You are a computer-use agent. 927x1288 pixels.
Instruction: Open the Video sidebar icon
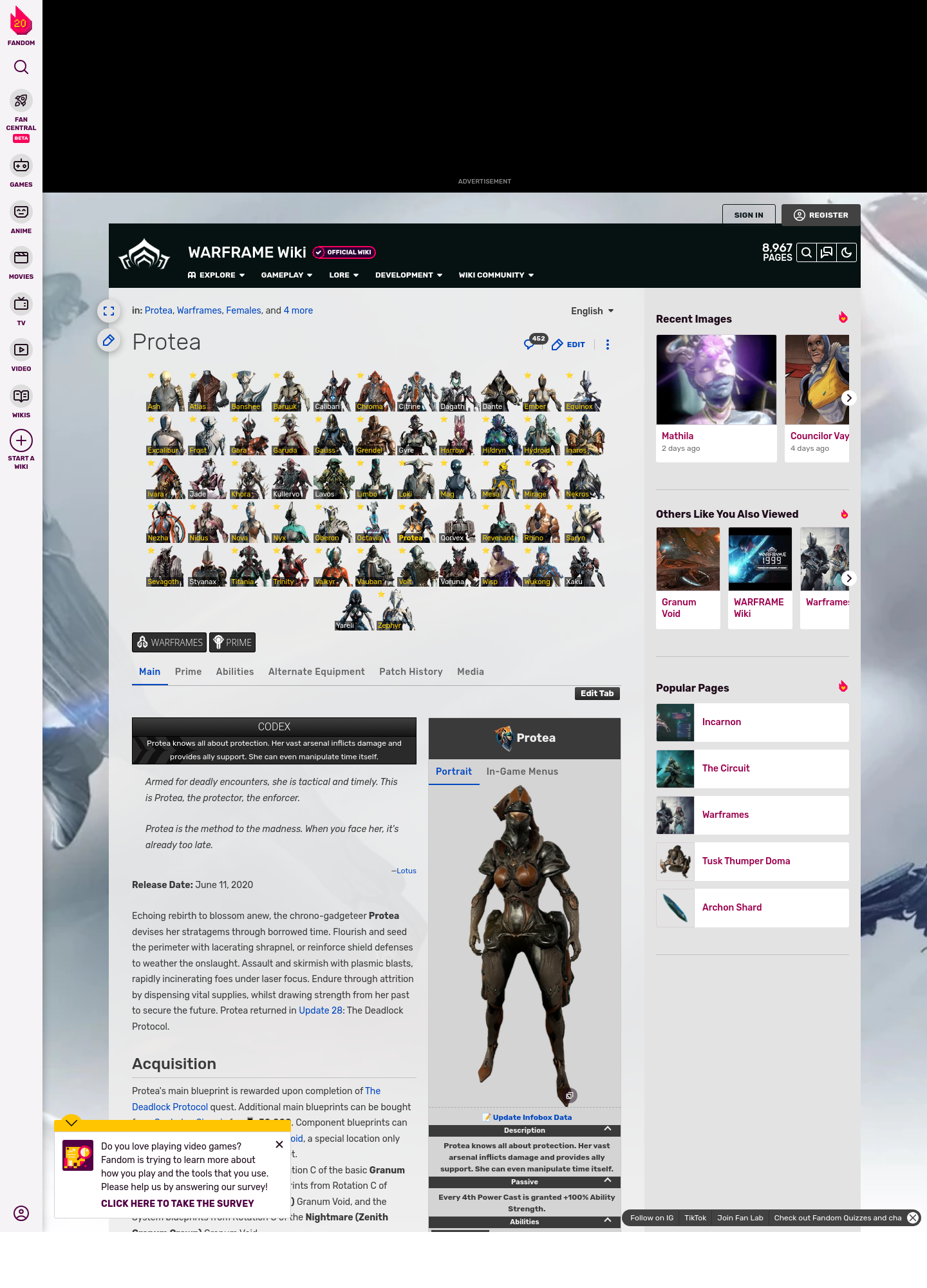tap(21, 350)
